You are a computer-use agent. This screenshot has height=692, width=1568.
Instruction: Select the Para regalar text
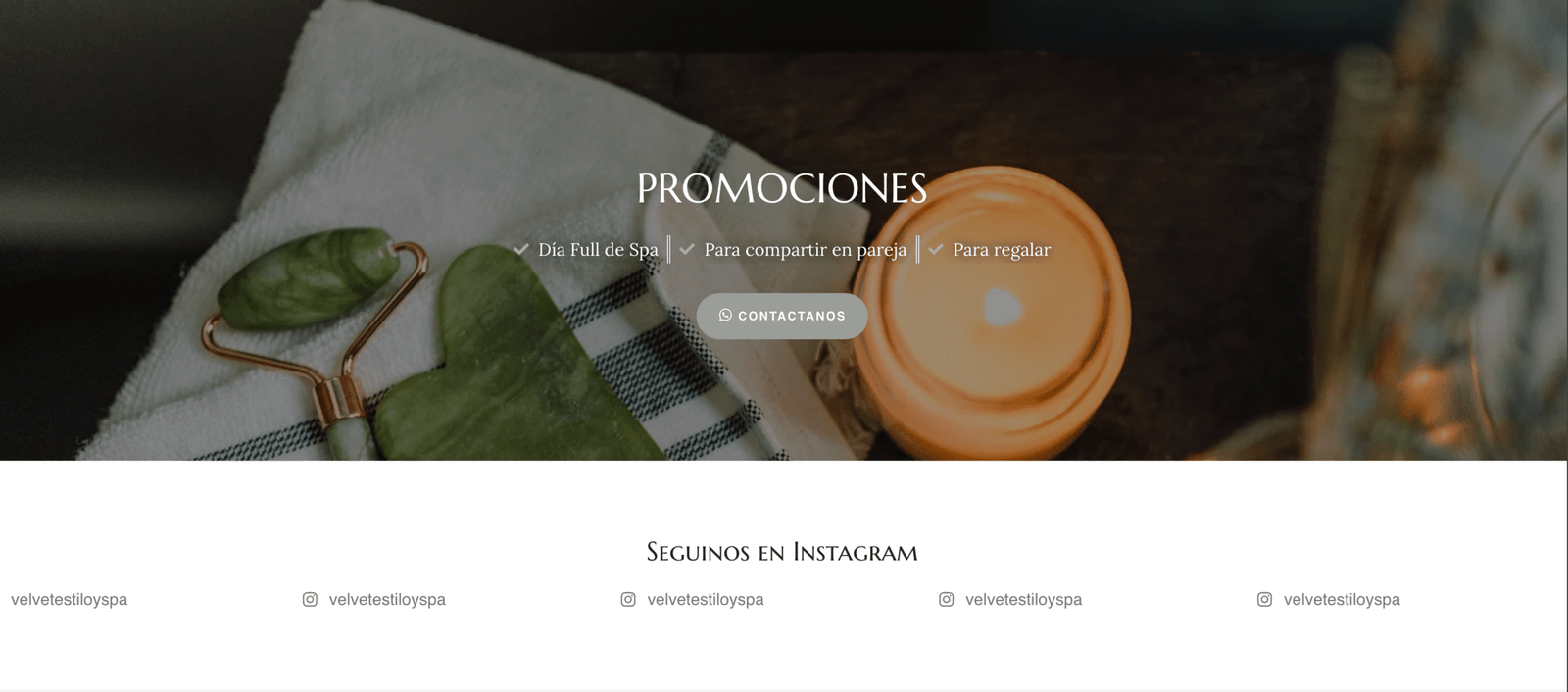[1002, 250]
